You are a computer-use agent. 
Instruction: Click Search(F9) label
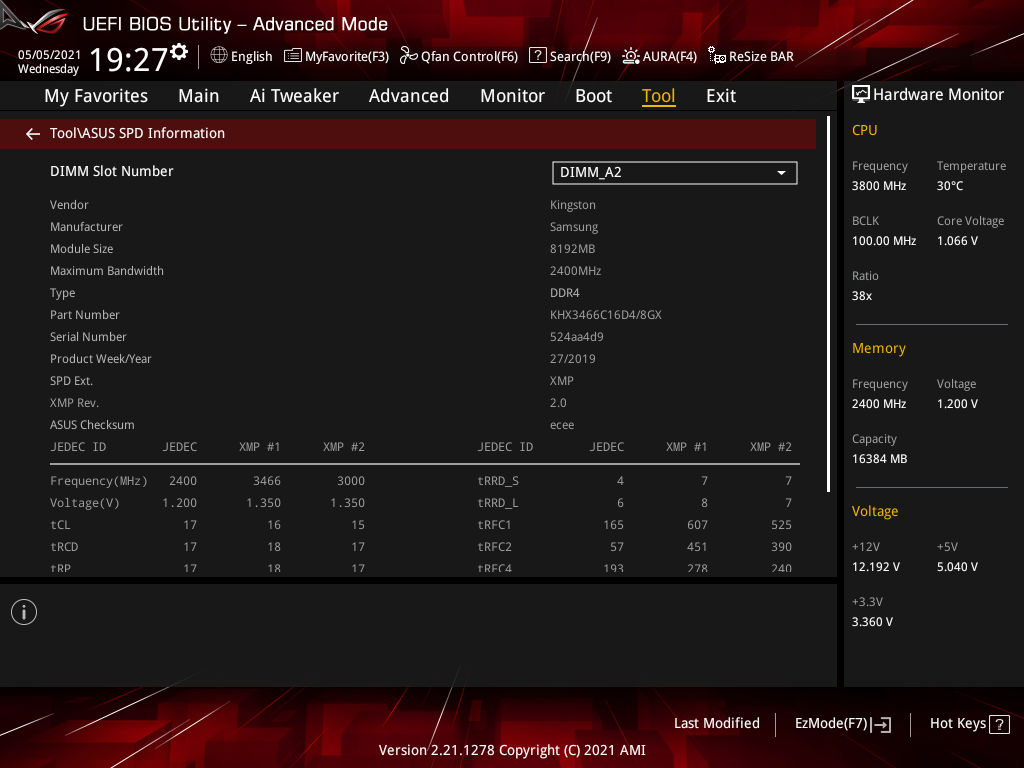pos(580,57)
